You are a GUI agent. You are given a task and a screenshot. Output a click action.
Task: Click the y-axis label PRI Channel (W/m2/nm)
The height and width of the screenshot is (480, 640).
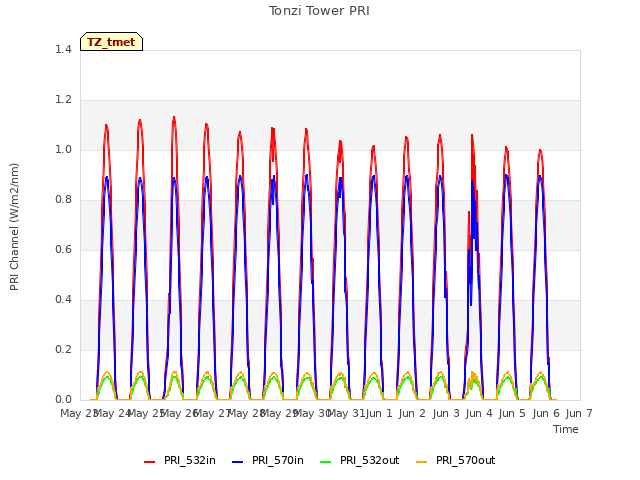pos(14,227)
